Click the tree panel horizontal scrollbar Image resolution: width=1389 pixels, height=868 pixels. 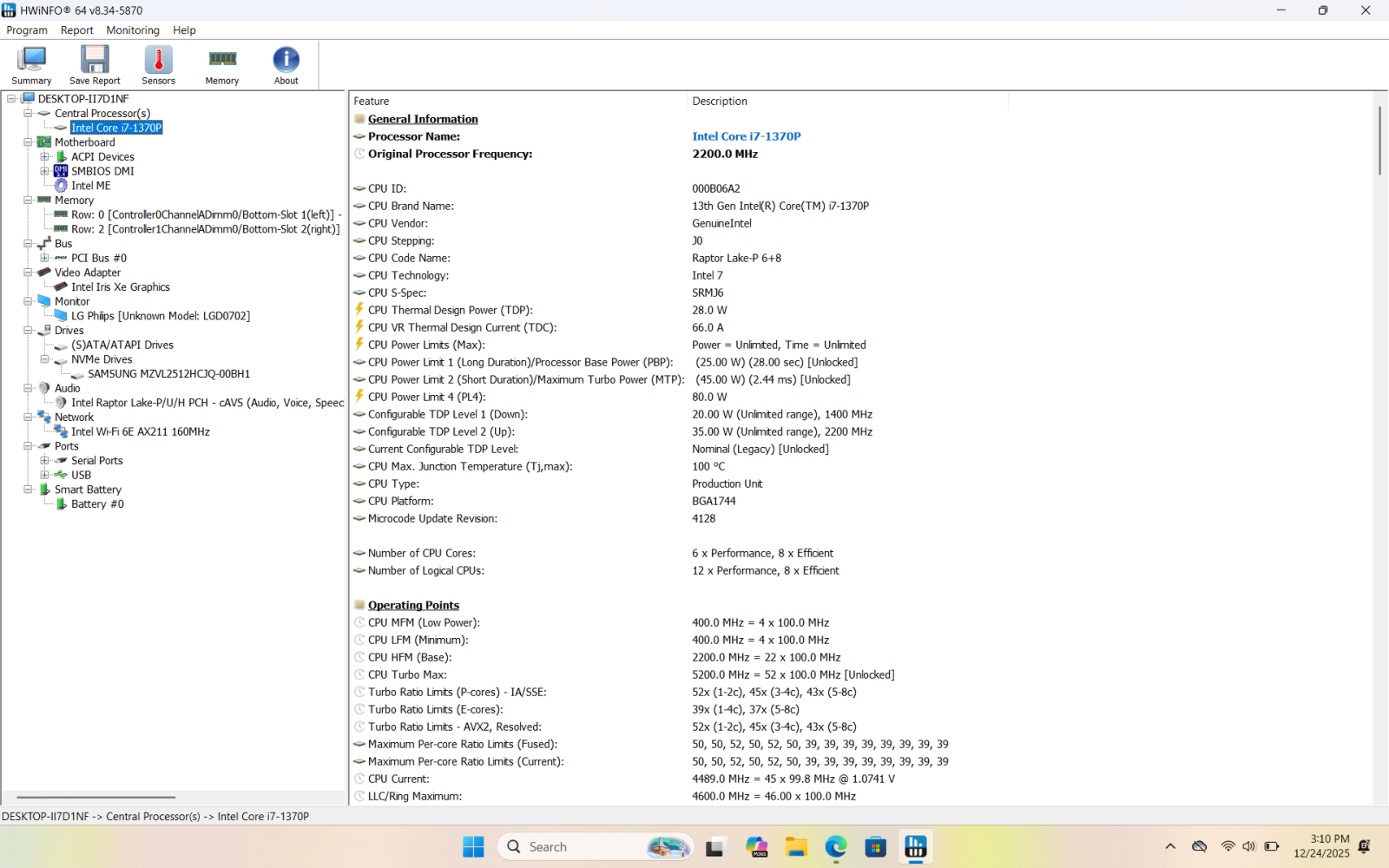click(x=95, y=797)
